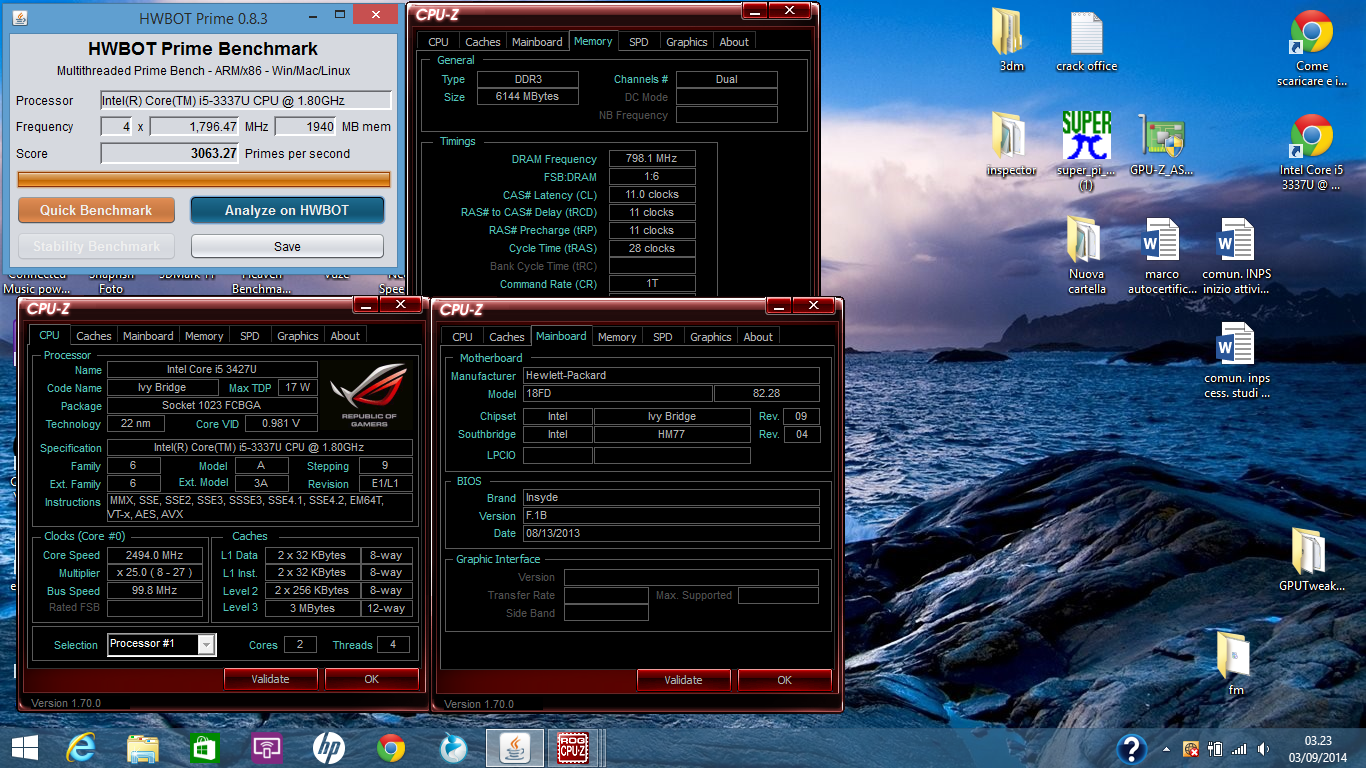Open the Windows Start button
Image resolution: width=1366 pixels, height=768 pixels.
tap(25, 748)
